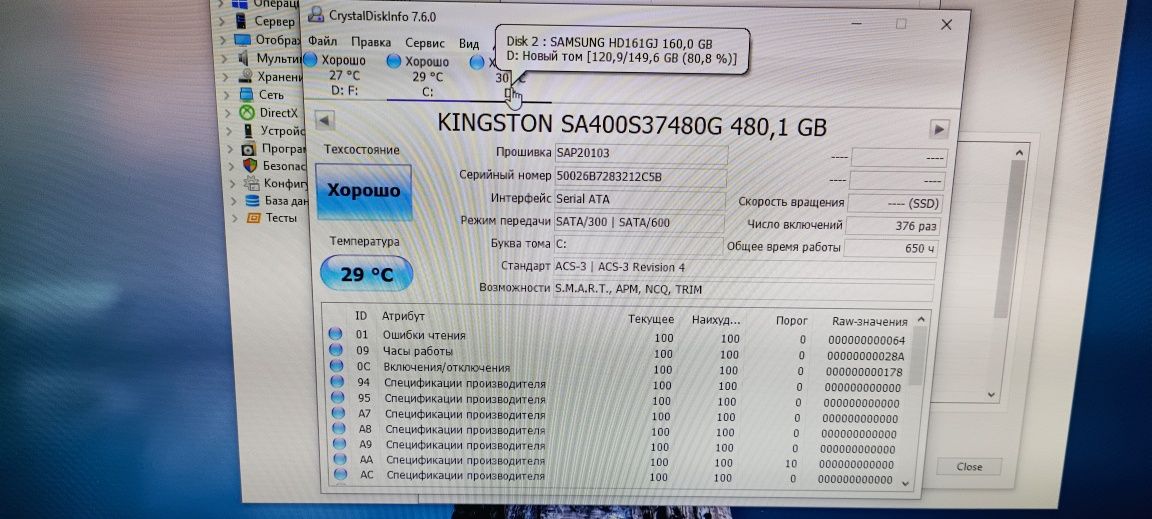
Task: Click the Мультимедиа speaker icon
Action: (243, 59)
